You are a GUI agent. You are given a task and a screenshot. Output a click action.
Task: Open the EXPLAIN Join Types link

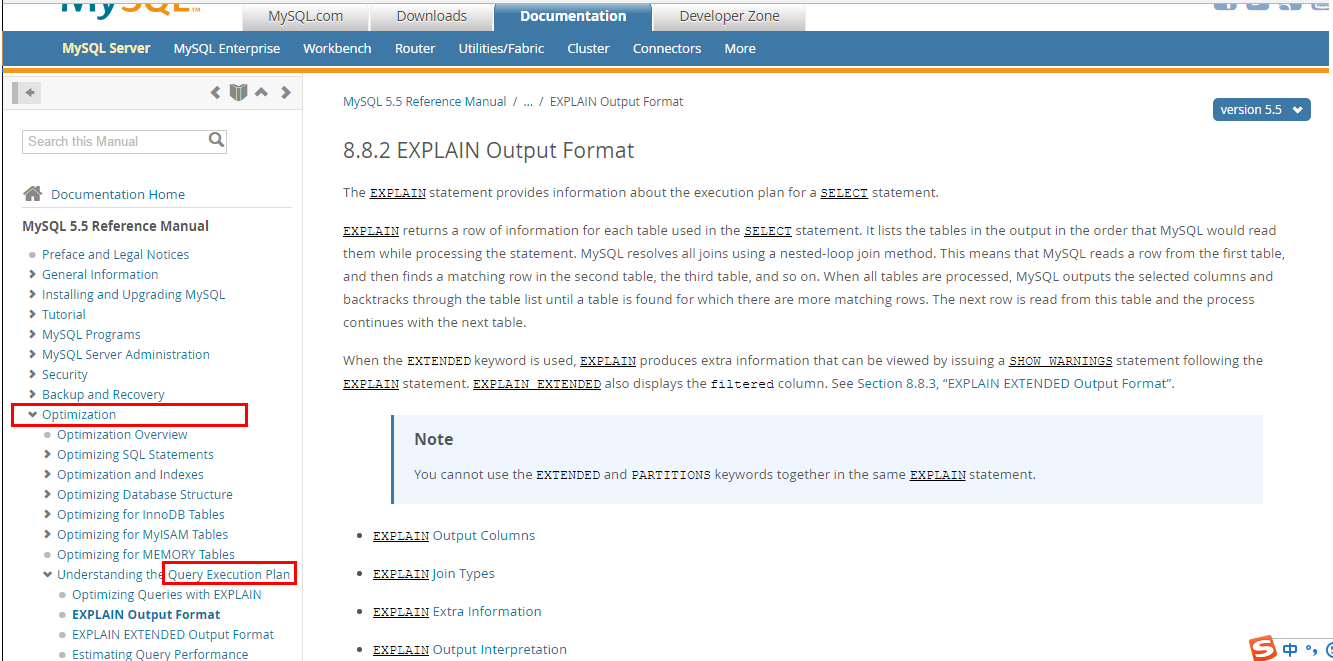(x=434, y=573)
